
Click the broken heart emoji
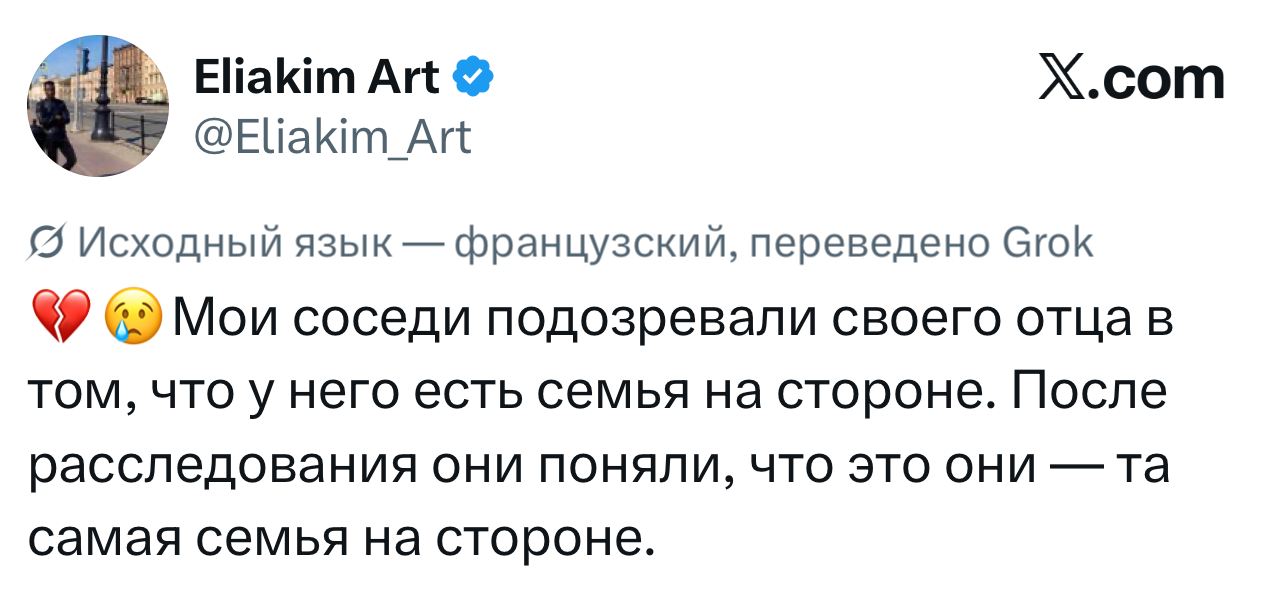pyautogui.click(x=61, y=318)
